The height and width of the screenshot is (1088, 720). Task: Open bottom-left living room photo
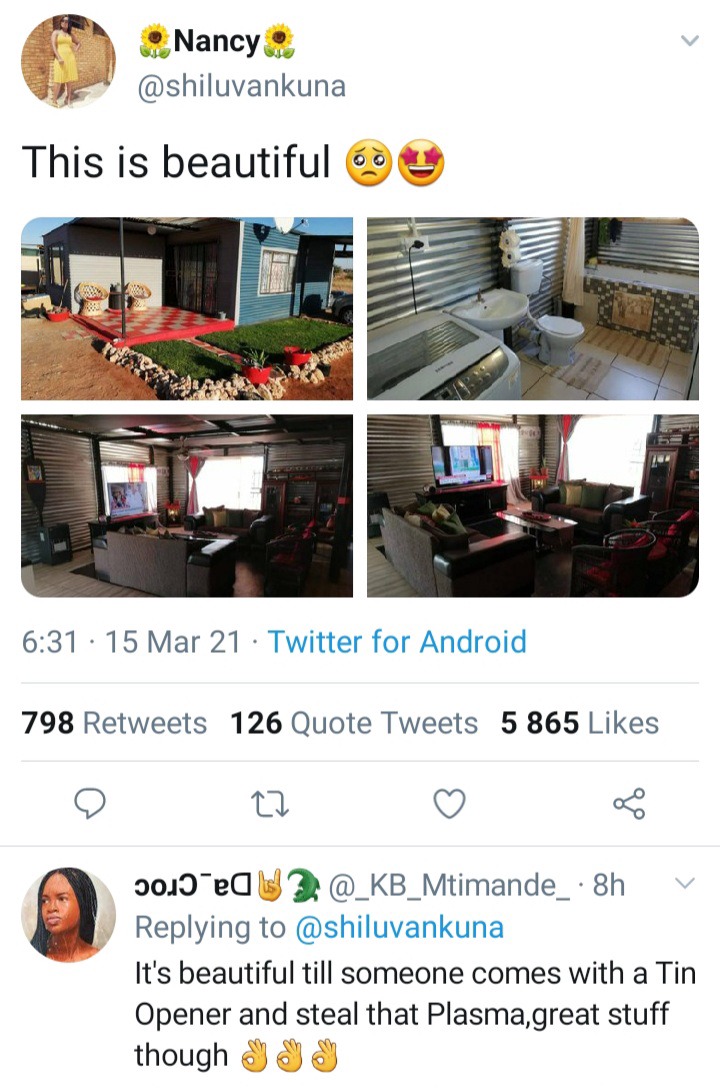click(x=187, y=506)
